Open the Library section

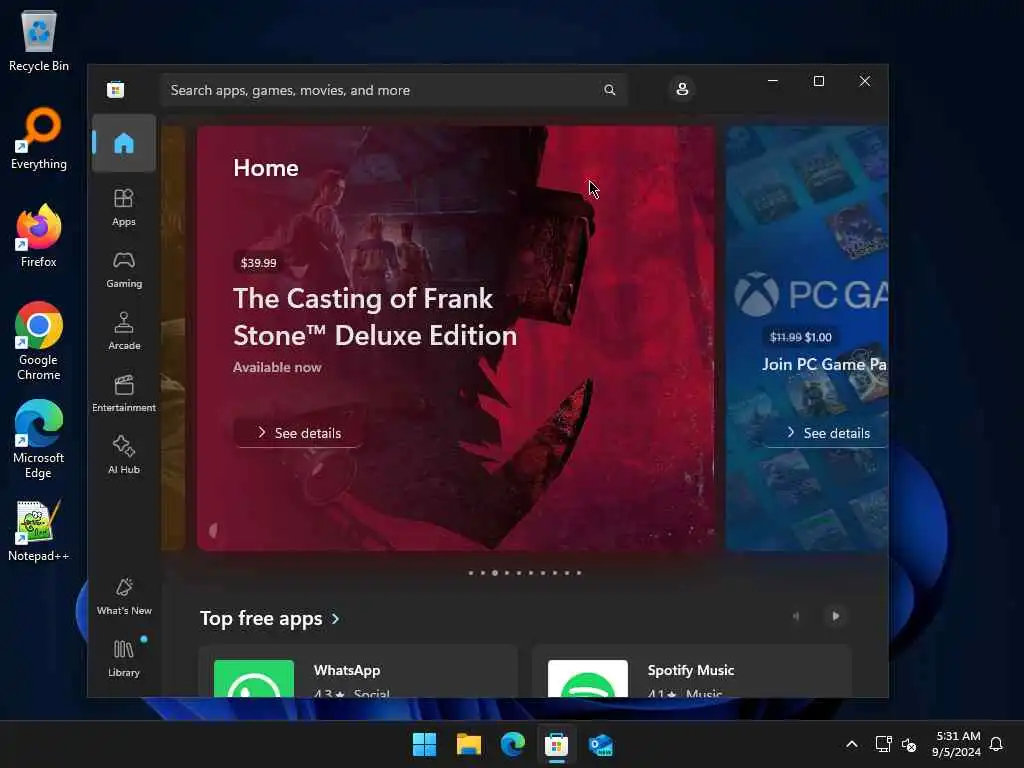tap(123, 658)
